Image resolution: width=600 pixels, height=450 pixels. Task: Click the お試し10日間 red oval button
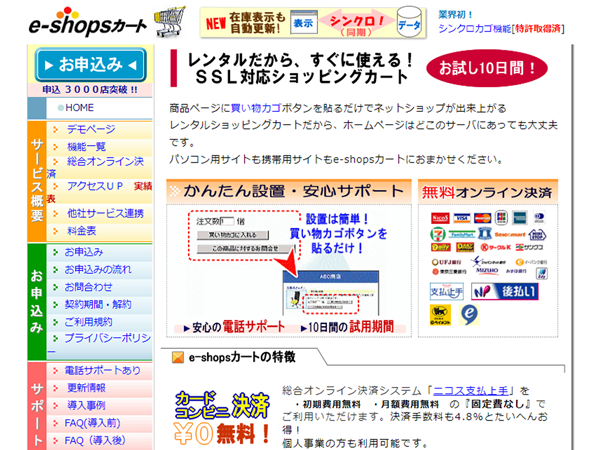point(487,68)
